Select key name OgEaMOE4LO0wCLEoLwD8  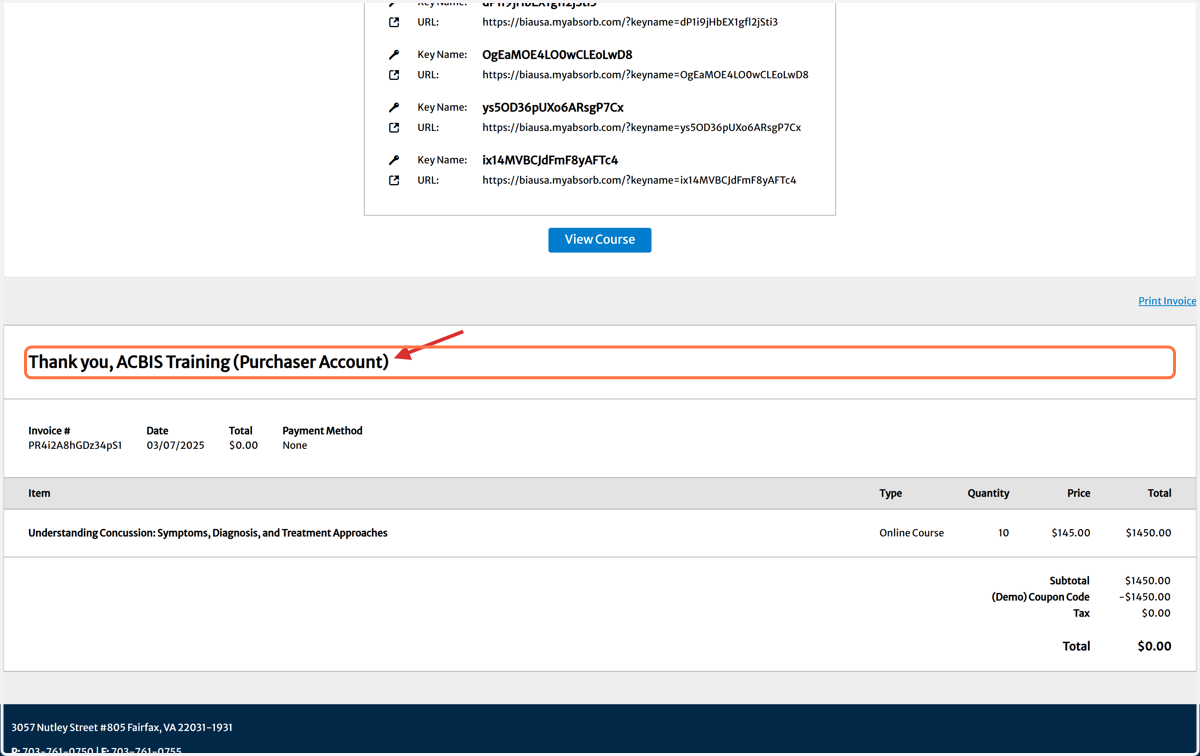pos(557,55)
